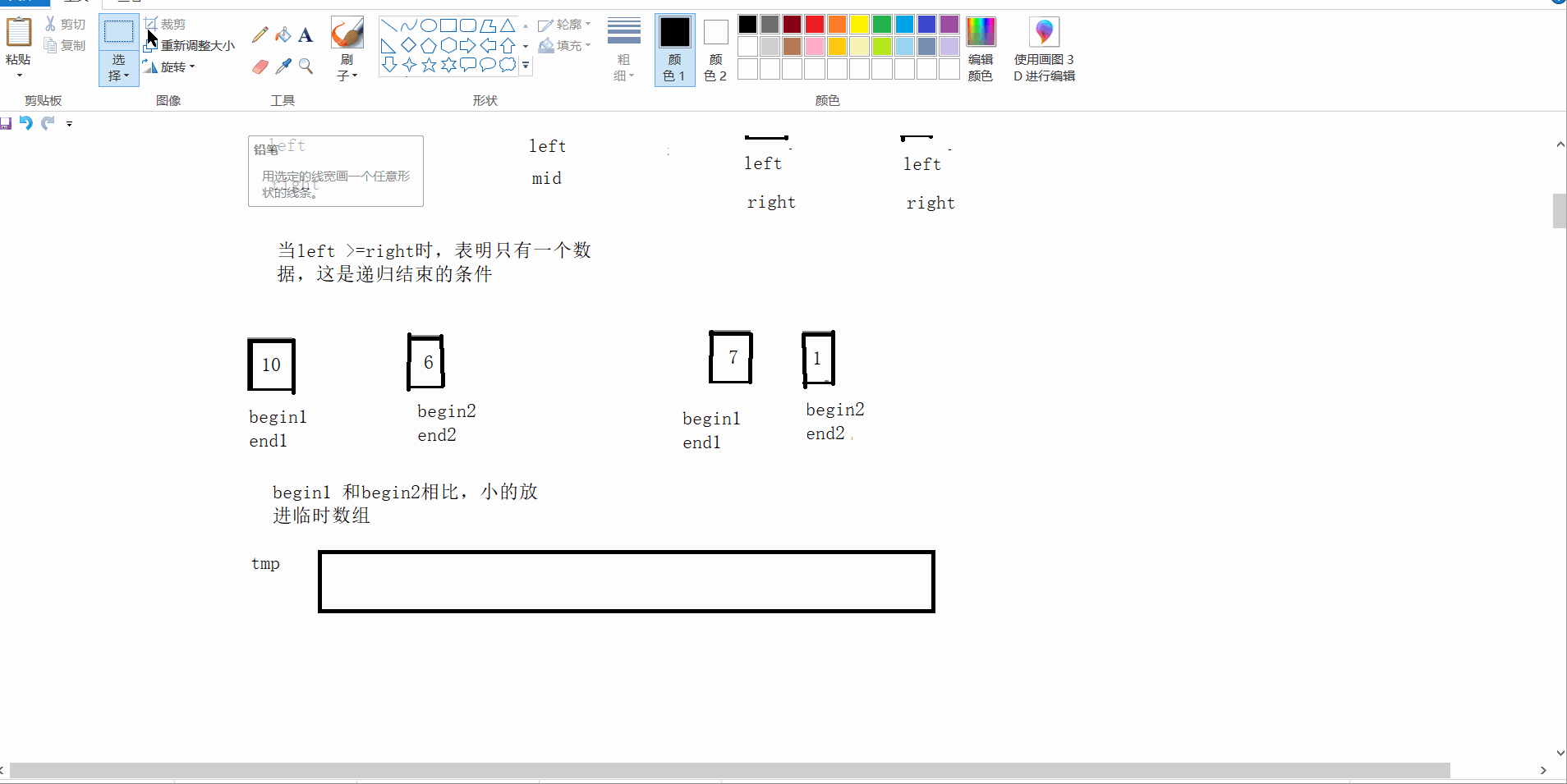Select the Magnifier tool
The width and height of the screenshot is (1567, 784).
tap(306, 66)
